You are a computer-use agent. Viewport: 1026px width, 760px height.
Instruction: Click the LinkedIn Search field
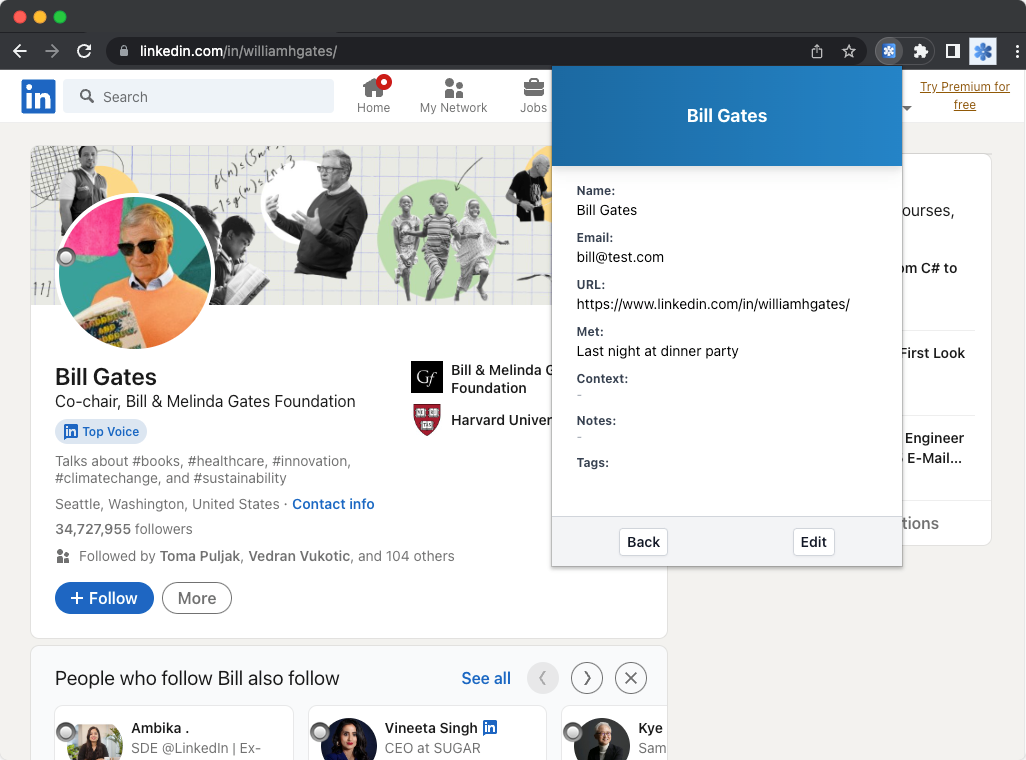click(198, 97)
